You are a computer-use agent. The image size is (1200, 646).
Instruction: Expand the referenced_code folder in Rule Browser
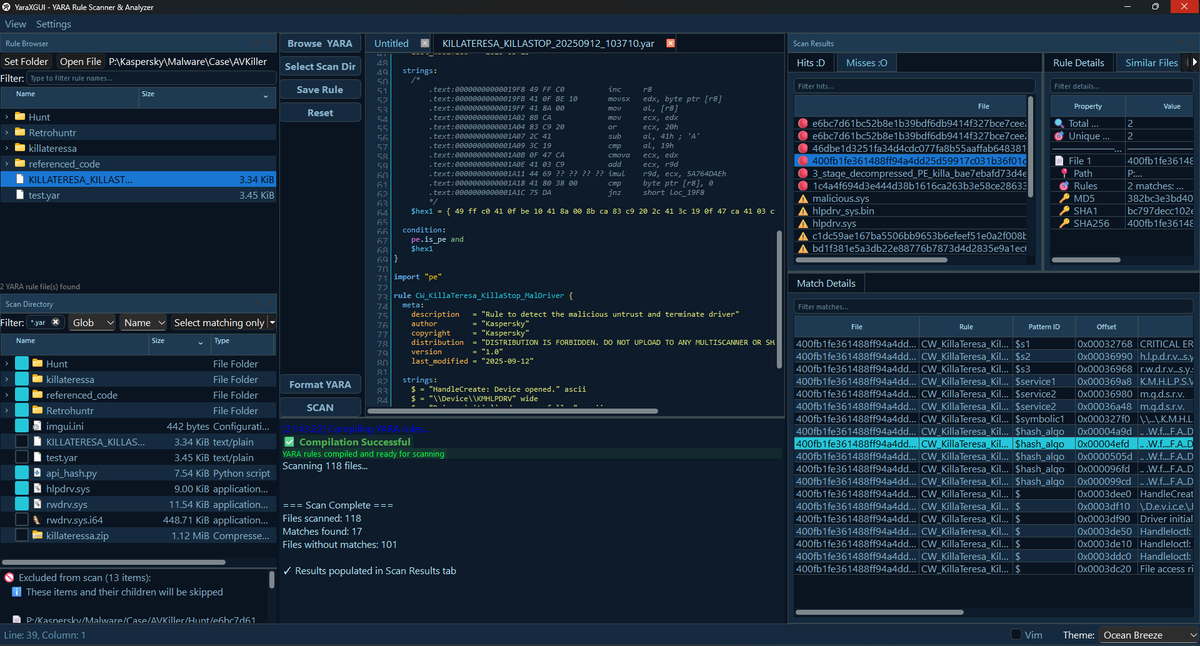click(x=7, y=164)
